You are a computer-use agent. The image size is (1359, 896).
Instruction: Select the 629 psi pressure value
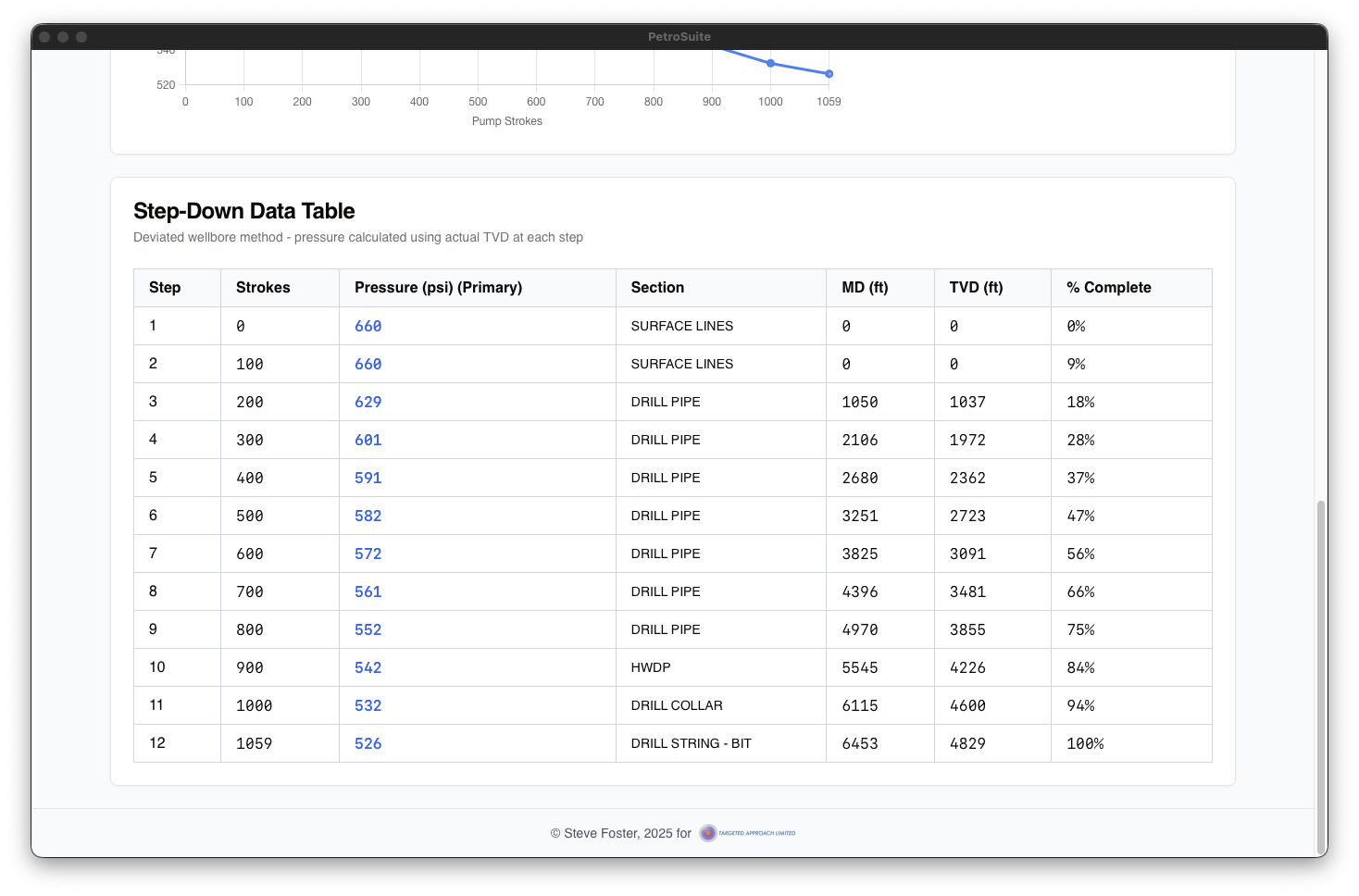(x=368, y=402)
